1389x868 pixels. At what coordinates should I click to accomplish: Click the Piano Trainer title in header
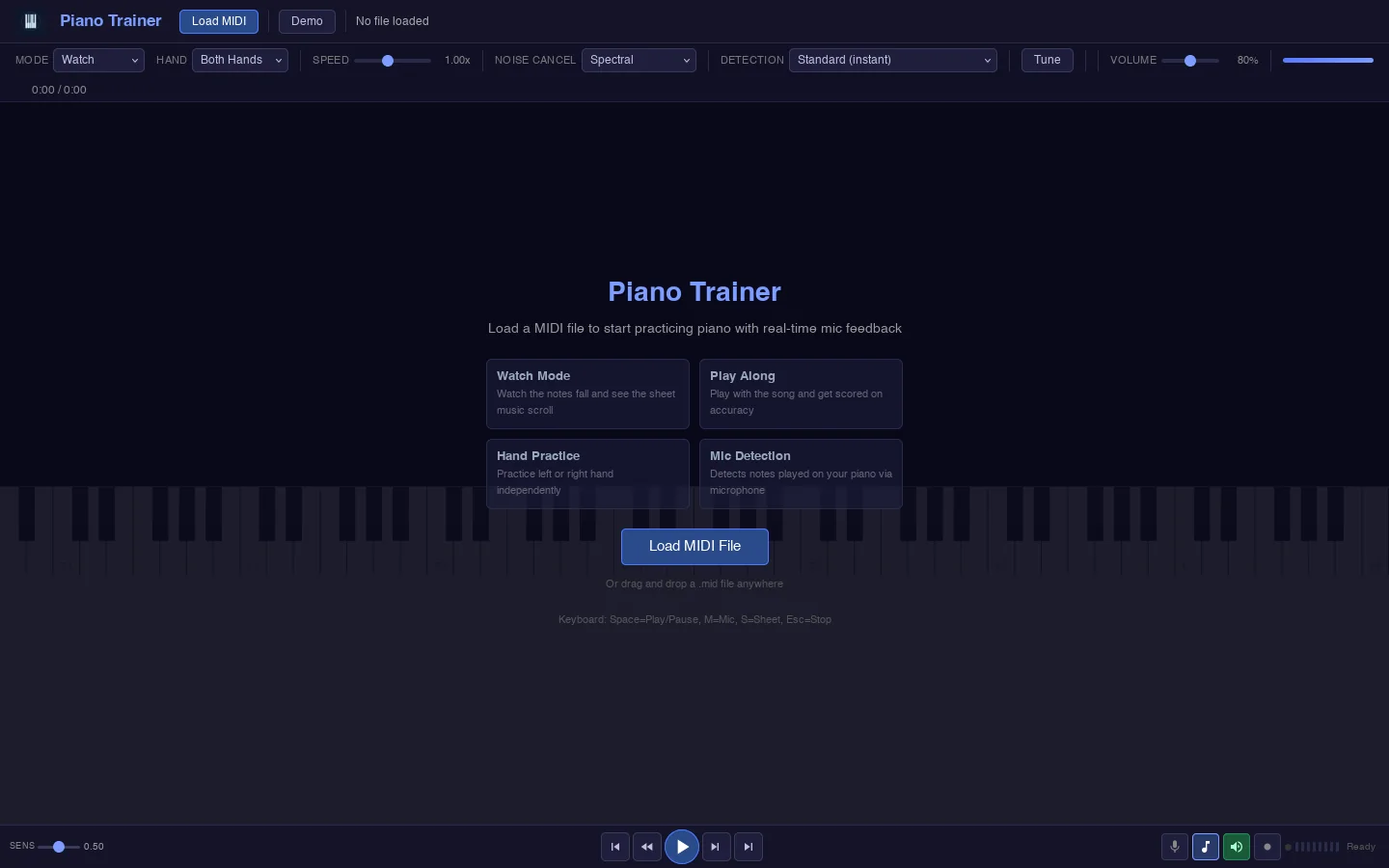point(111,21)
